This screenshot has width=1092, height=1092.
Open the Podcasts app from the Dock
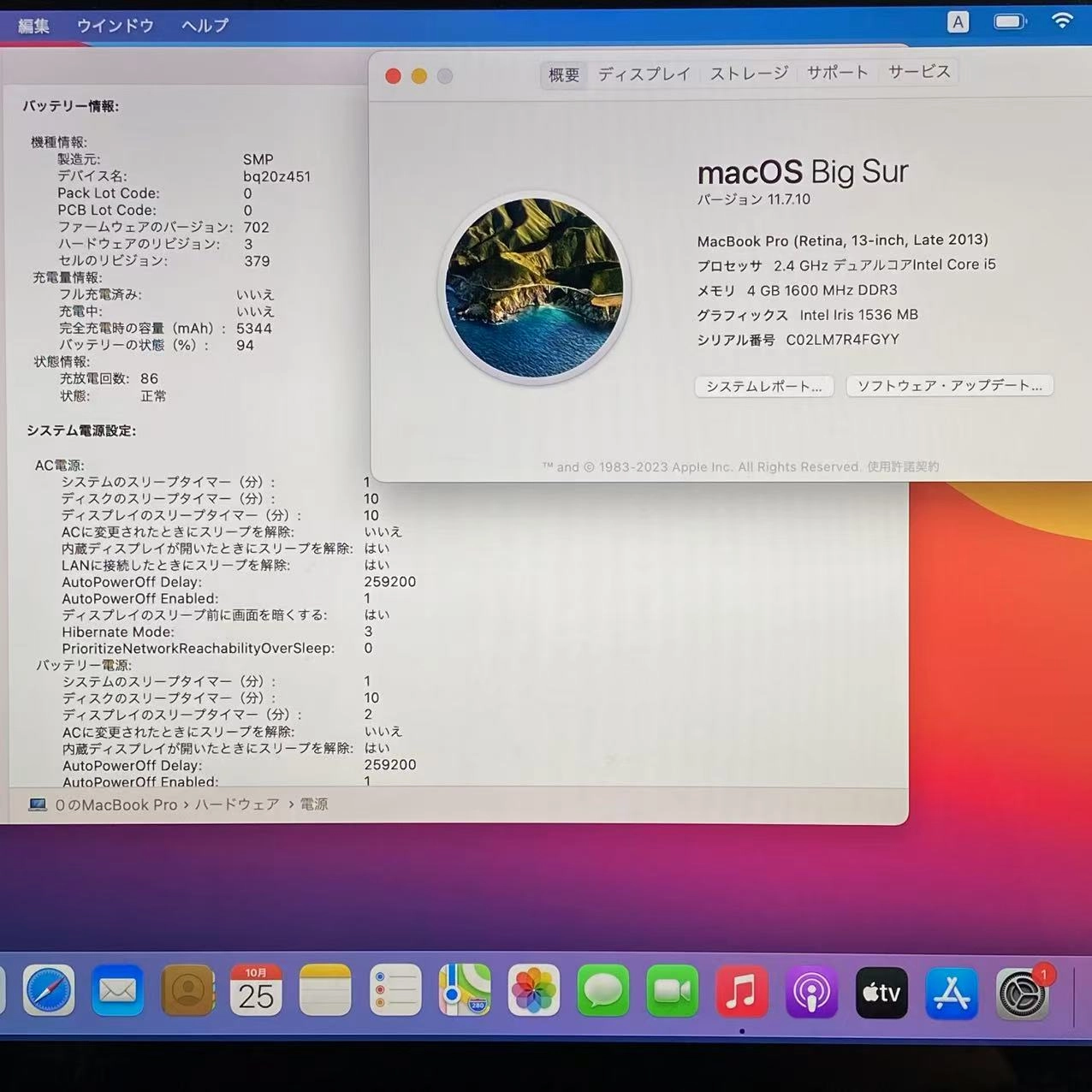[811, 991]
